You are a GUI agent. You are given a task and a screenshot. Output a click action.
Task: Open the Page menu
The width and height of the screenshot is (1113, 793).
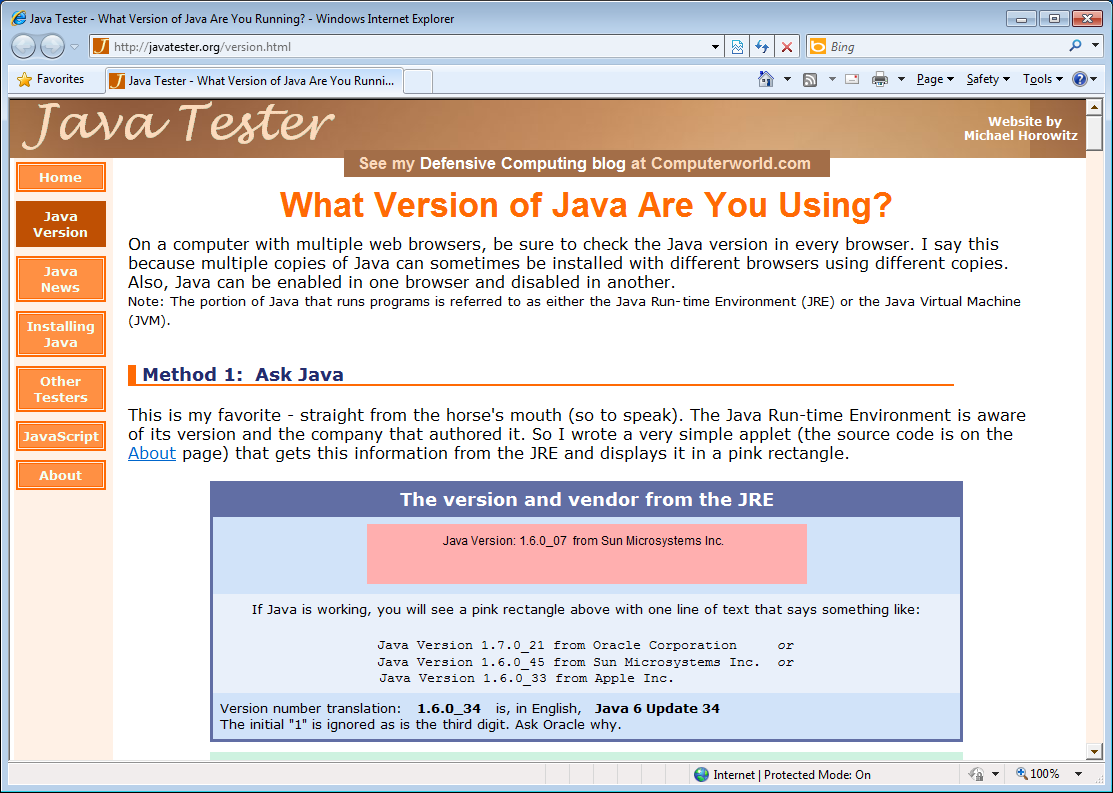coord(935,80)
